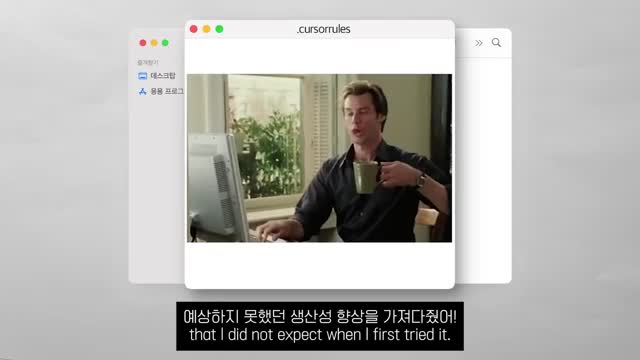Expand the toolbar overflow chevrons in Finder
Viewport: 640px width, 360px height.
click(x=479, y=43)
